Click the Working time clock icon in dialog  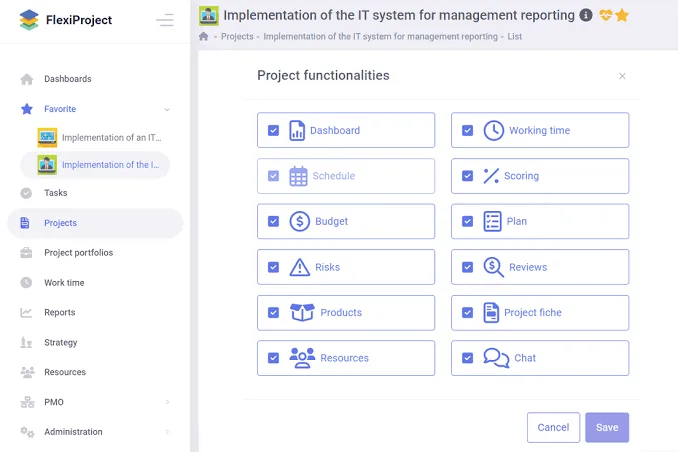493,130
